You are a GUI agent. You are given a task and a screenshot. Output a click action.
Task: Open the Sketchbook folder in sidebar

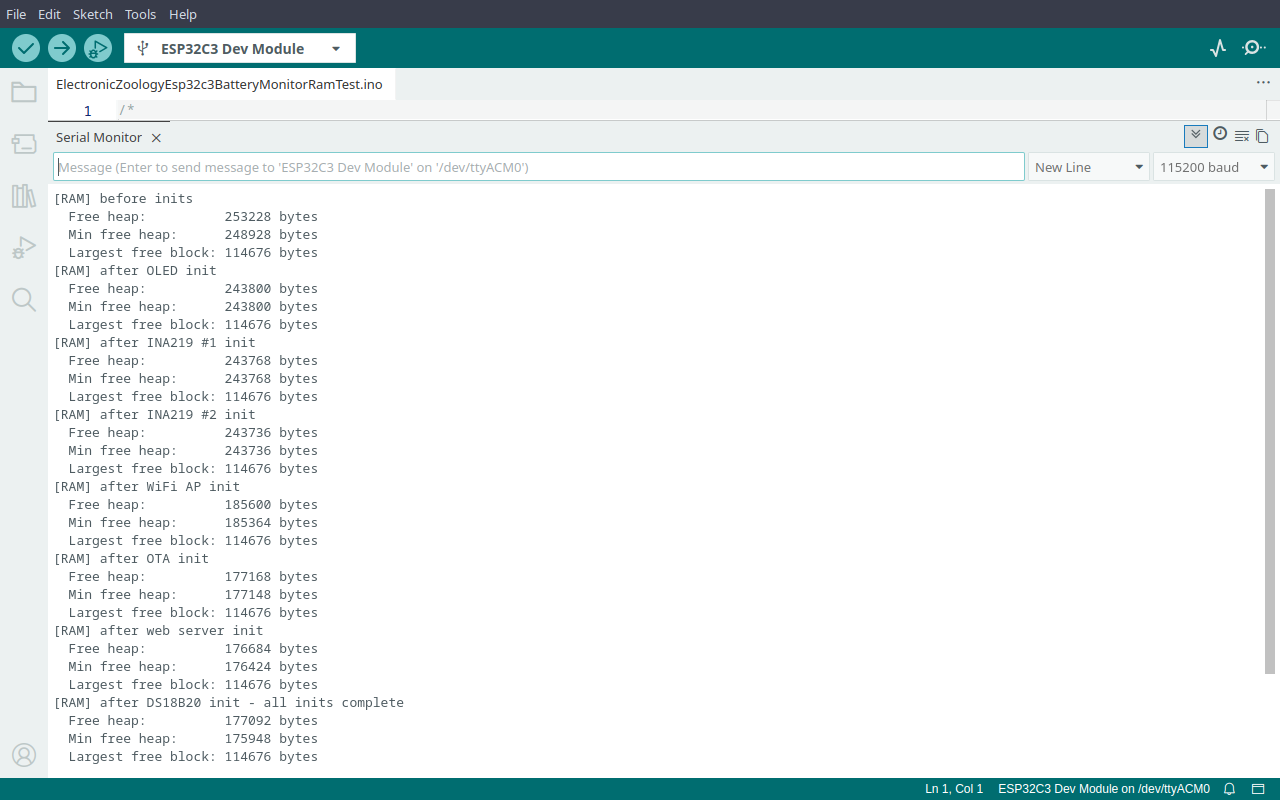pyautogui.click(x=24, y=92)
